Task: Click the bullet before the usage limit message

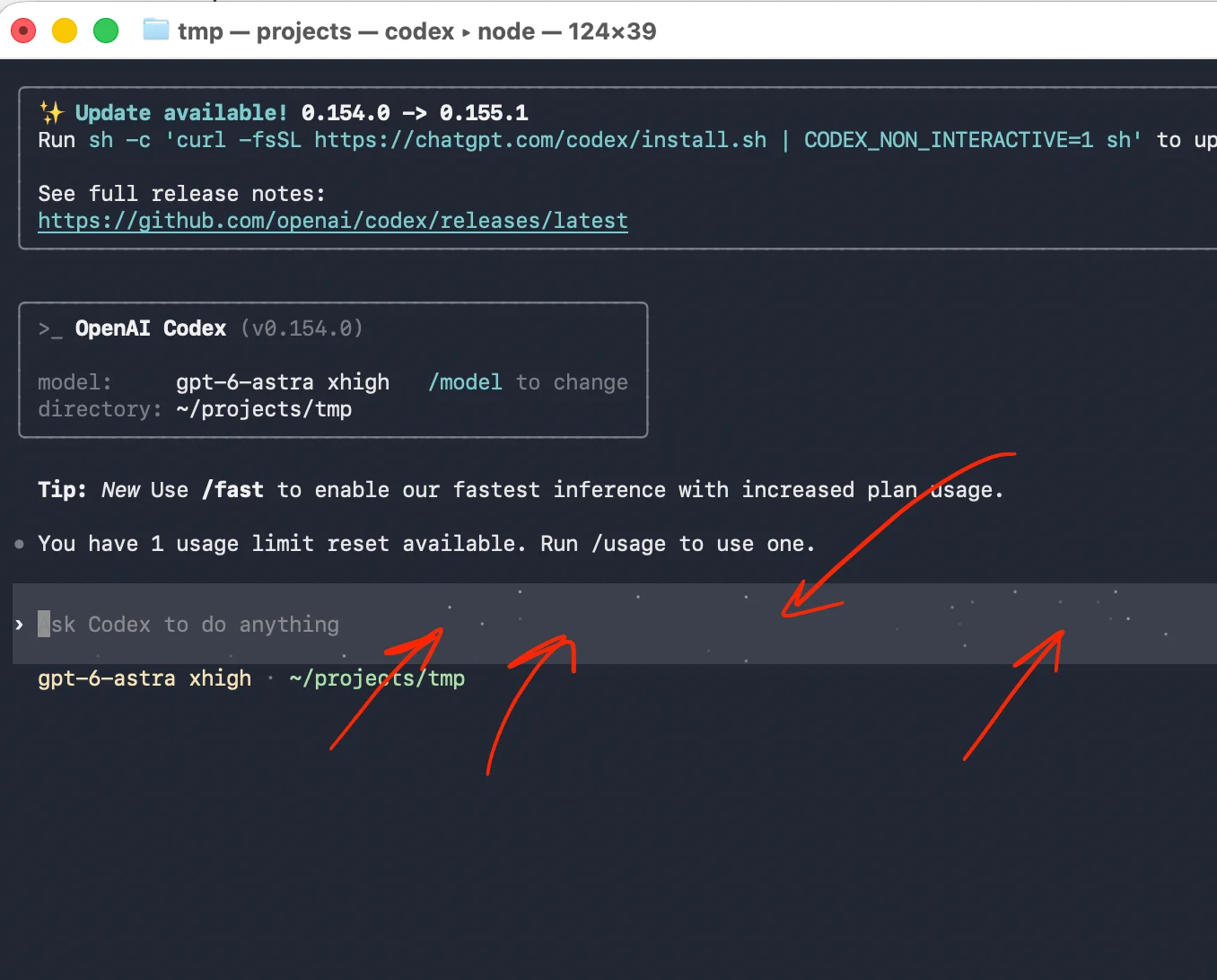Action: point(20,544)
